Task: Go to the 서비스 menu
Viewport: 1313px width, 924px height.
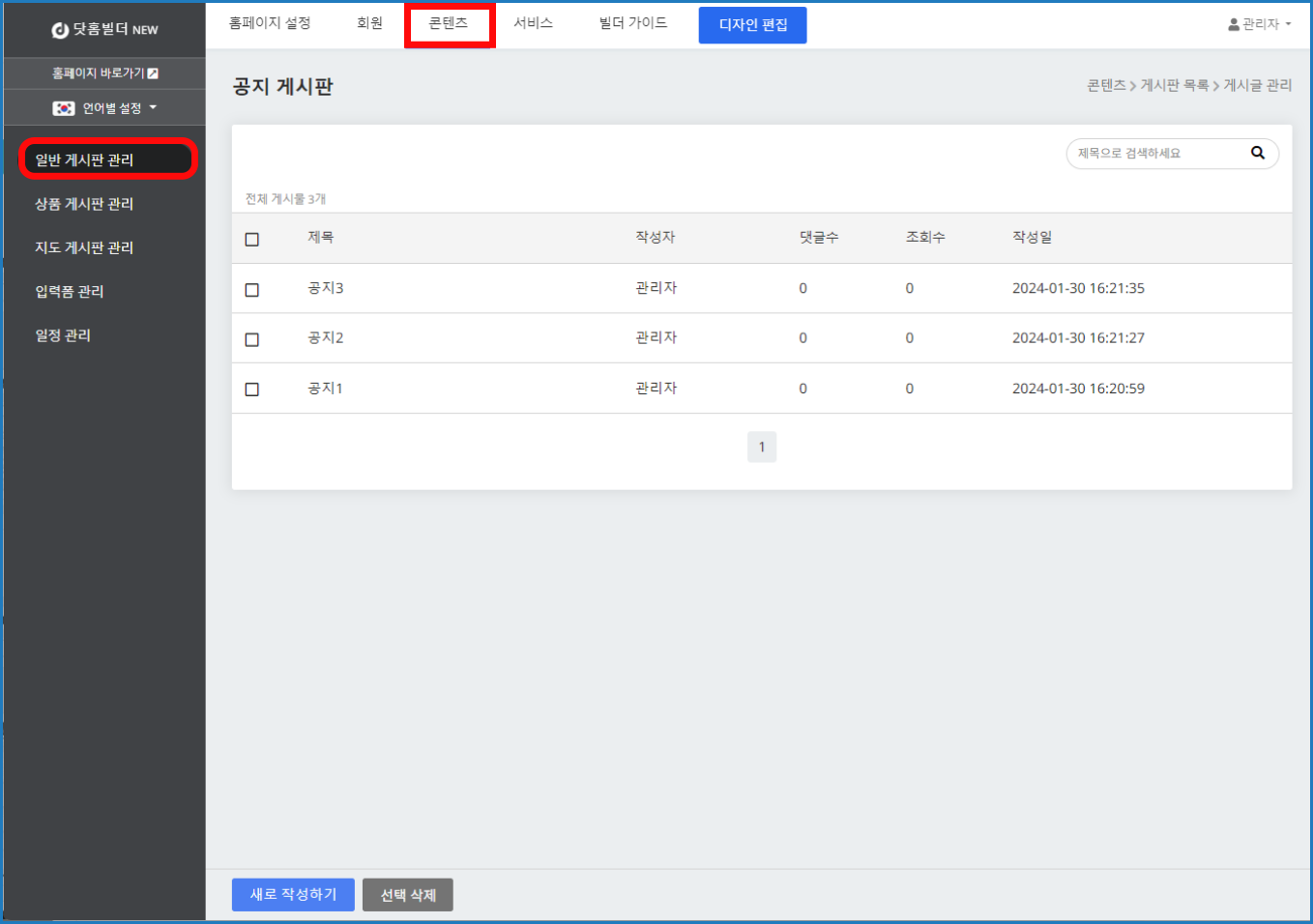Action: coord(533,23)
